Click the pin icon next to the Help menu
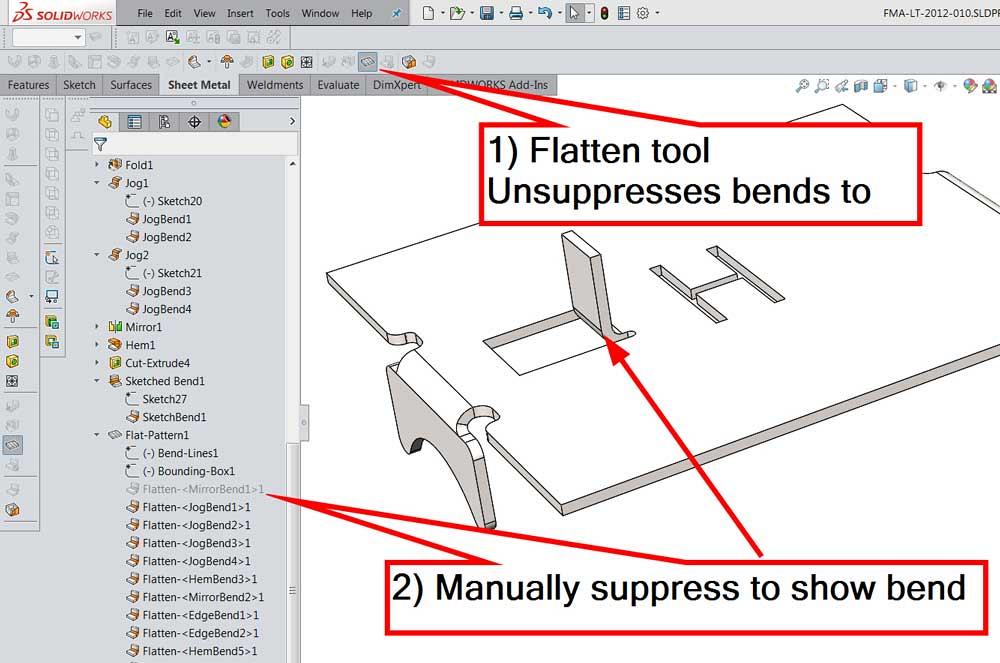1000x663 pixels. click(396, 14)
